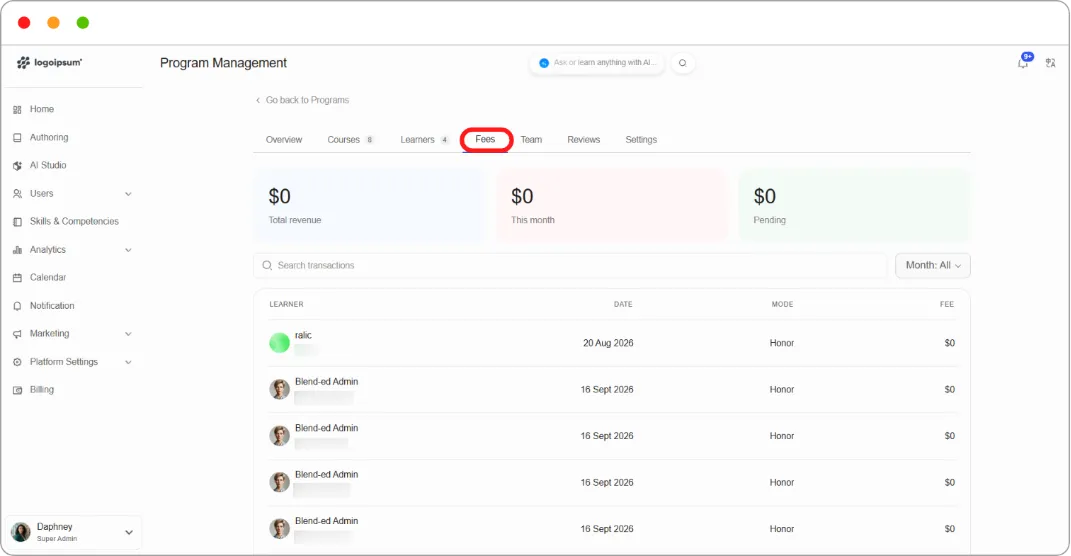Open the Daphney account menu chevron
This screenshot has height=556, width=1071.
(128, 532)
